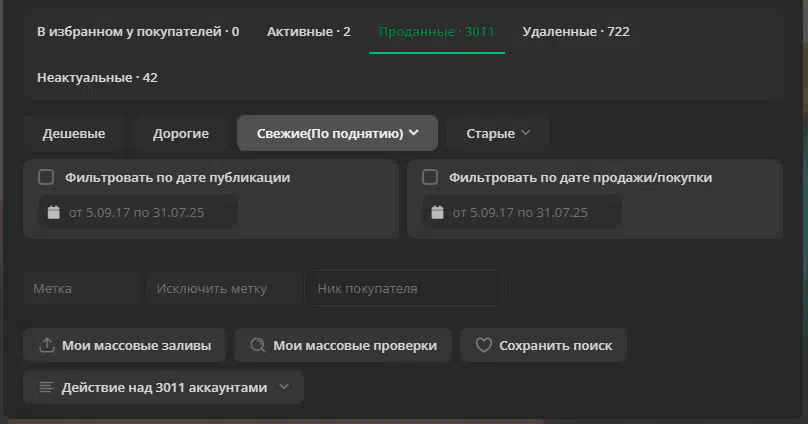The height and width of the screenshot is (424, 808).
Task: Click the chevron next to 'Свежие(По поднятию)'
Action: click(x=414, y=133)
